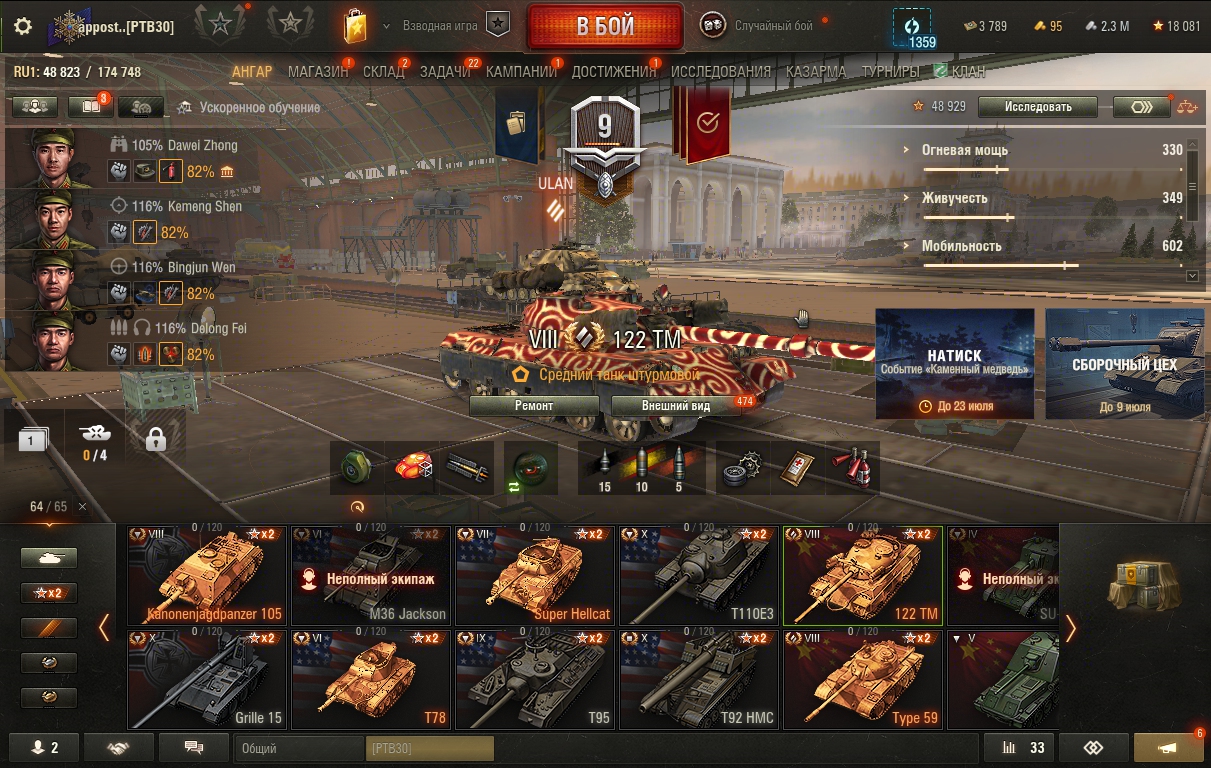The image size is (1211, 768).
Task: Toggle Ускоренное обучение crew training
Action: coord(248,107)
